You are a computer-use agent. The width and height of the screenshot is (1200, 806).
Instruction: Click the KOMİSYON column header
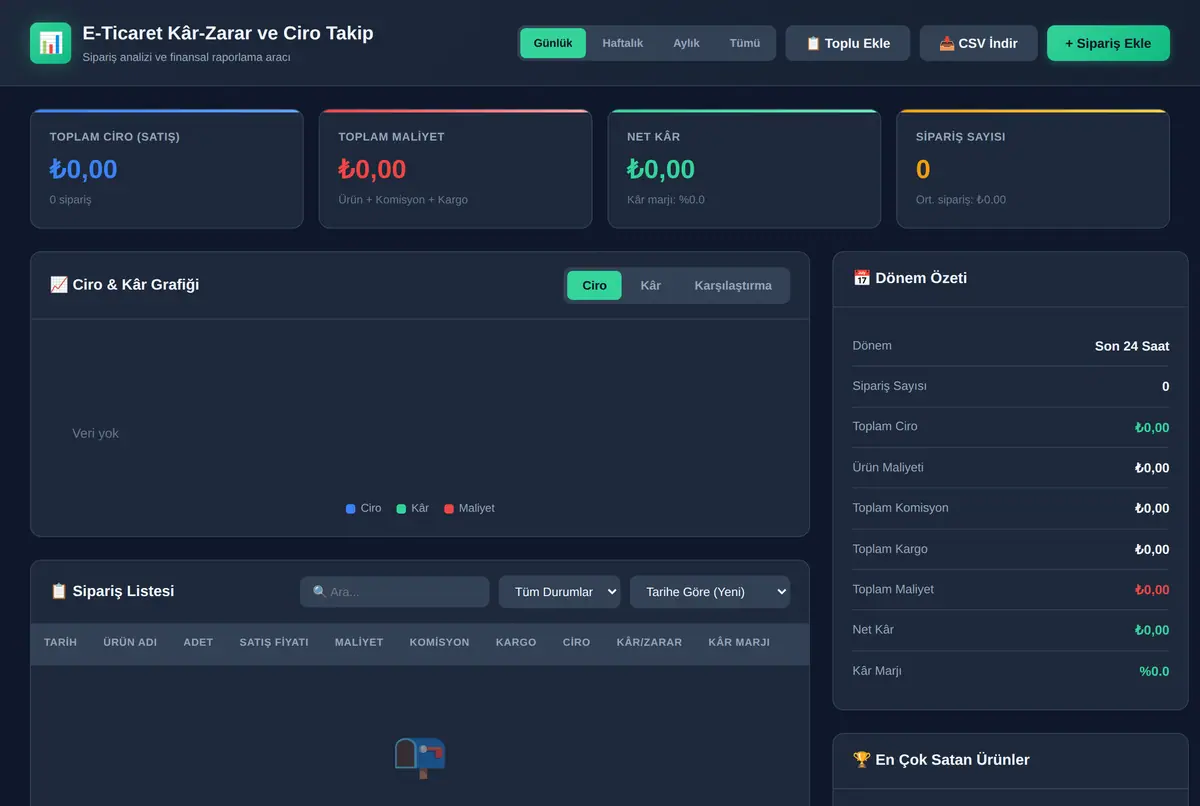pos(439,642)
